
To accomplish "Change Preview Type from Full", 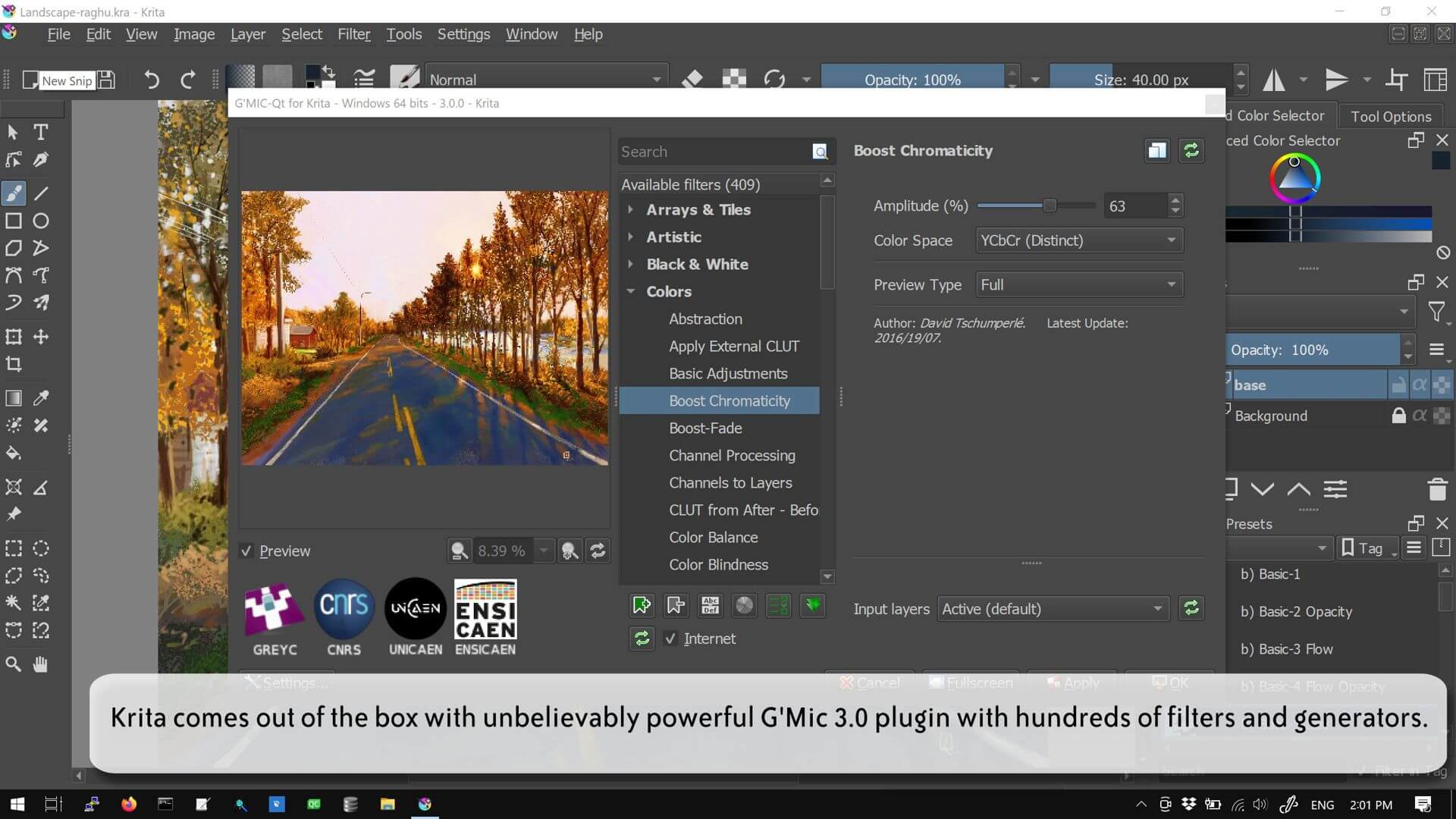I will pos(1078,284).
